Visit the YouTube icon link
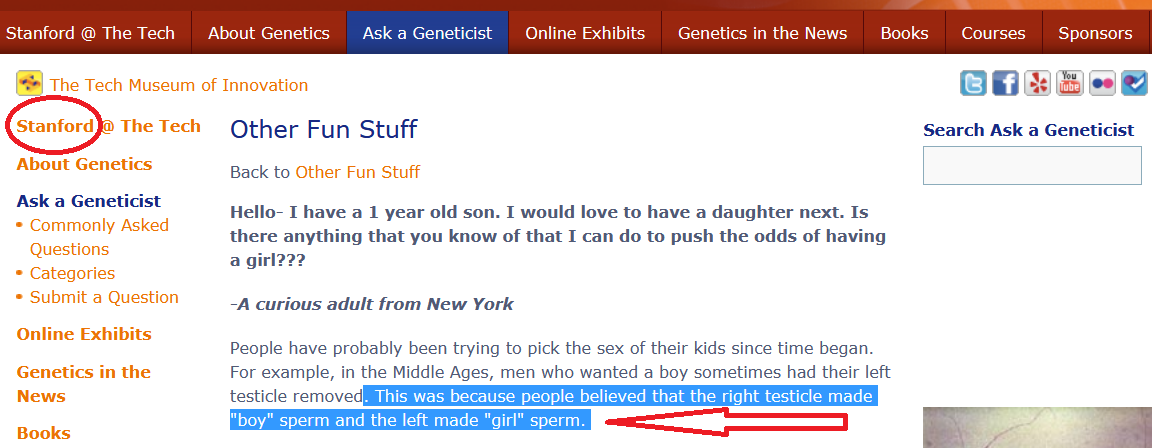The width and height of the screenshot is (1152, 448). tap(1070, 83)
